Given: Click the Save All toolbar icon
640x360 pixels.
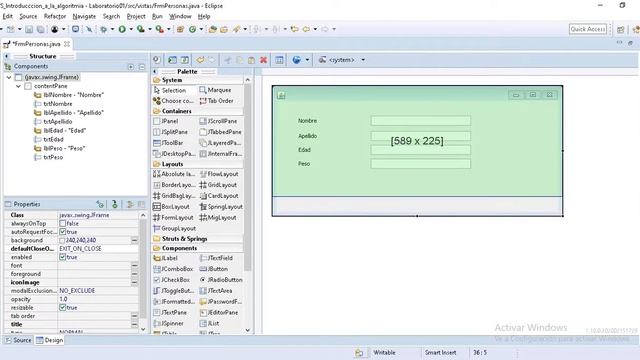Looking at the screenshot, I should click(41, 29).
